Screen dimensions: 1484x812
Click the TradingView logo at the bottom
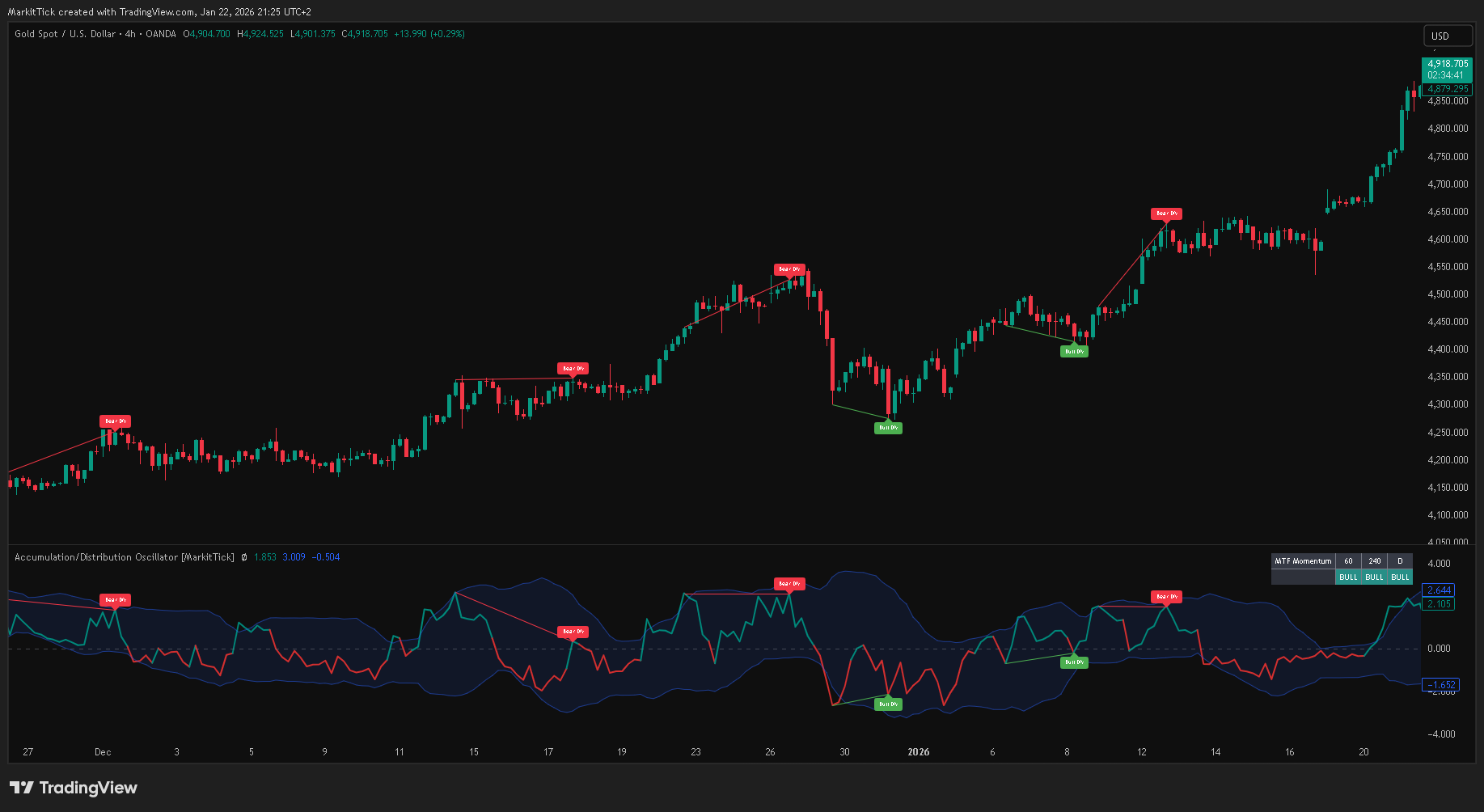point(74,788)
